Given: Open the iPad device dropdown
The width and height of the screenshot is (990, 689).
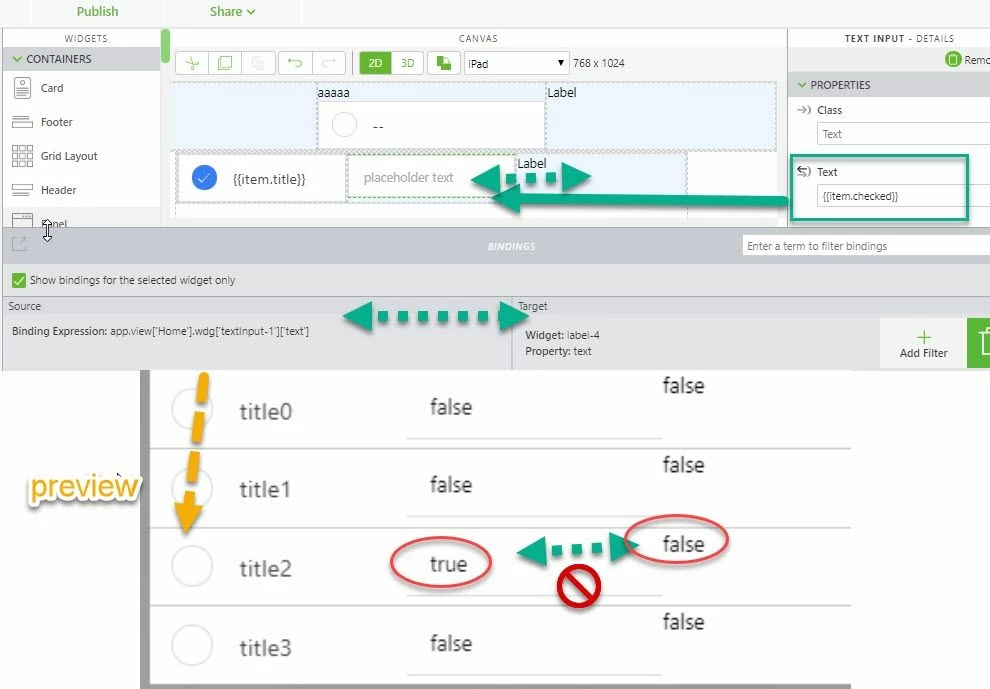Looking at the screenshot, I should (x=516, y=63).
